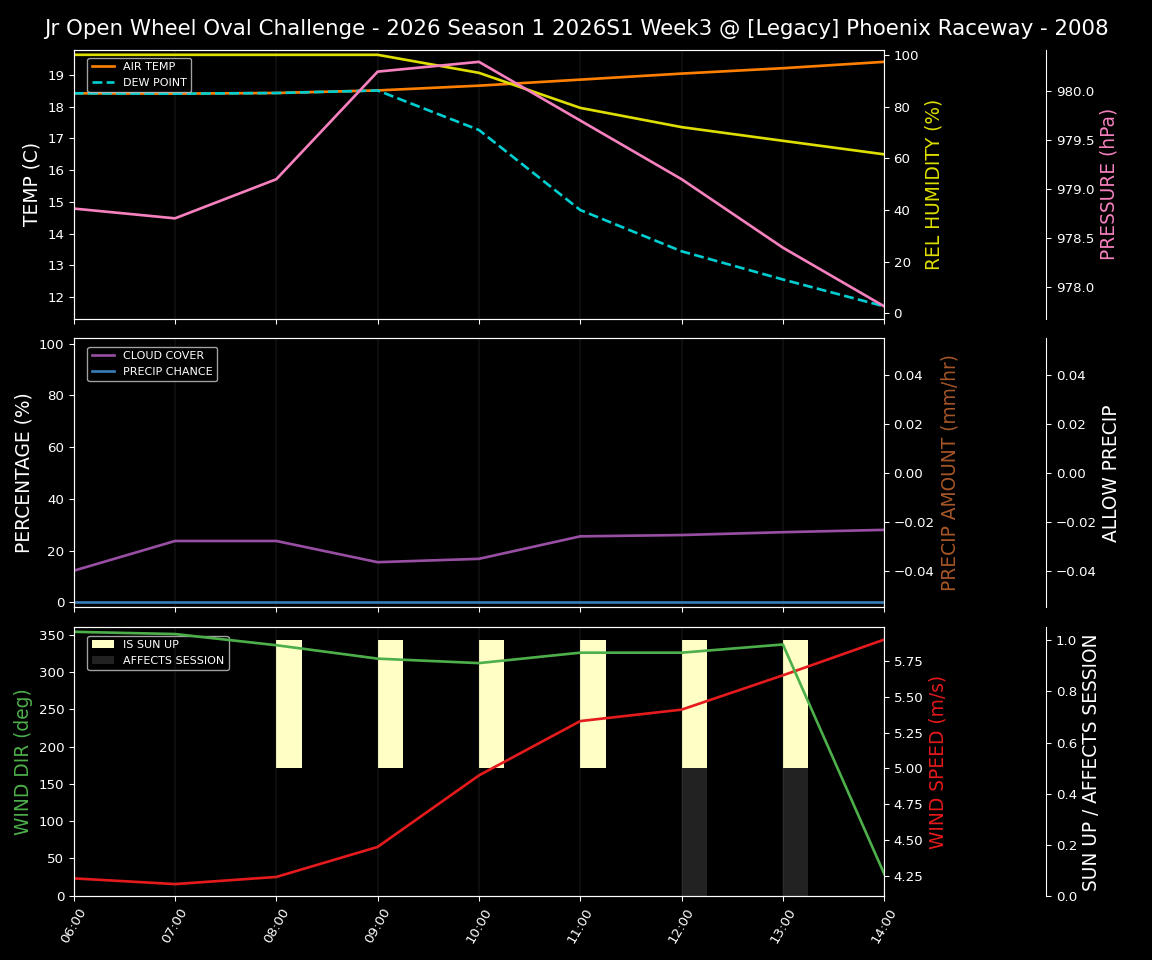Click the yellow sun-up bar at 12:00
Screen dimensions: 1152x960
[x=694, y=700]
